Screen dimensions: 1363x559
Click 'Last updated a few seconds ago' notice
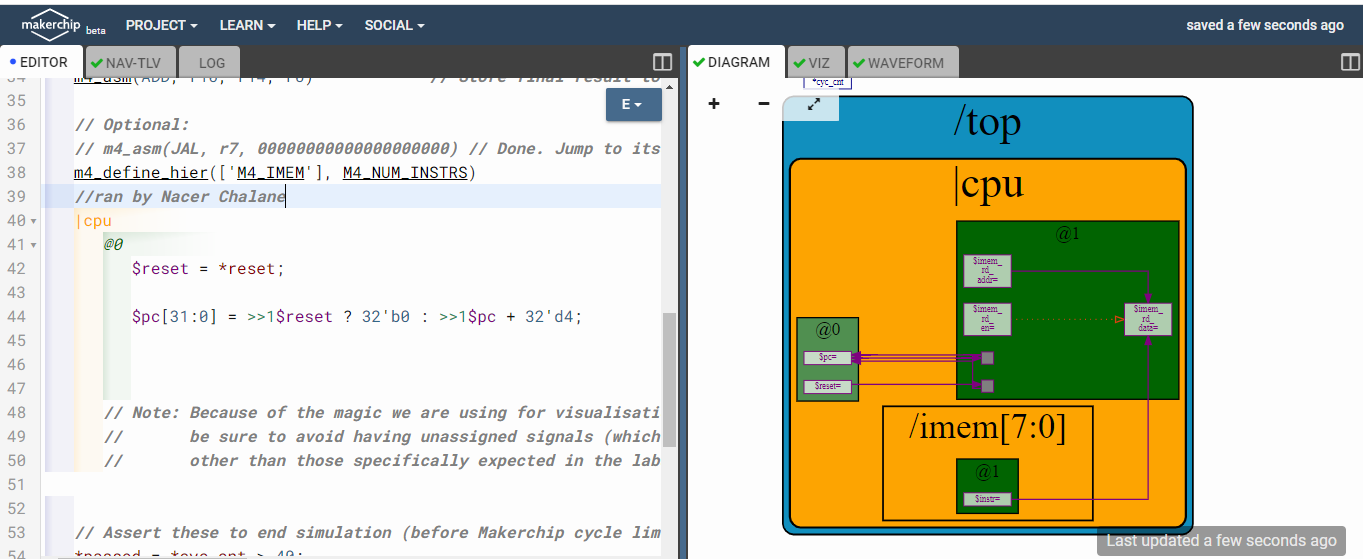pyautogui.click(x=1221, y=541)
